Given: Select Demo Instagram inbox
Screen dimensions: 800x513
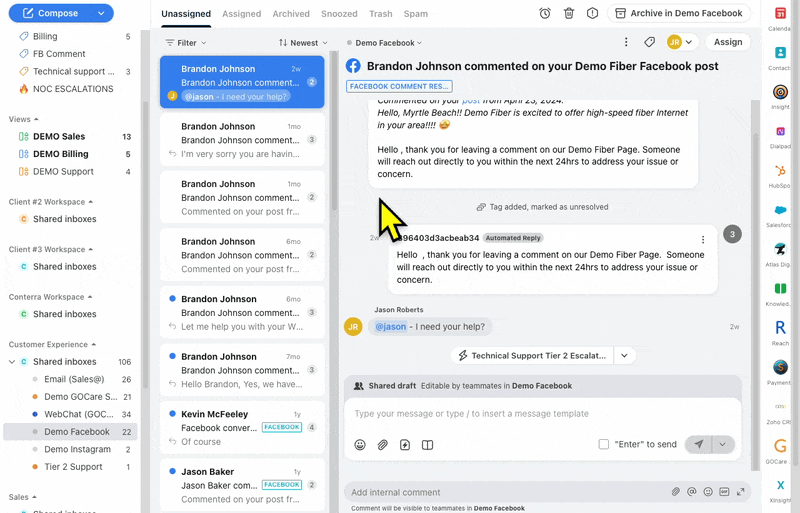Looking at the screenshot, I should (x=77, y=449).
